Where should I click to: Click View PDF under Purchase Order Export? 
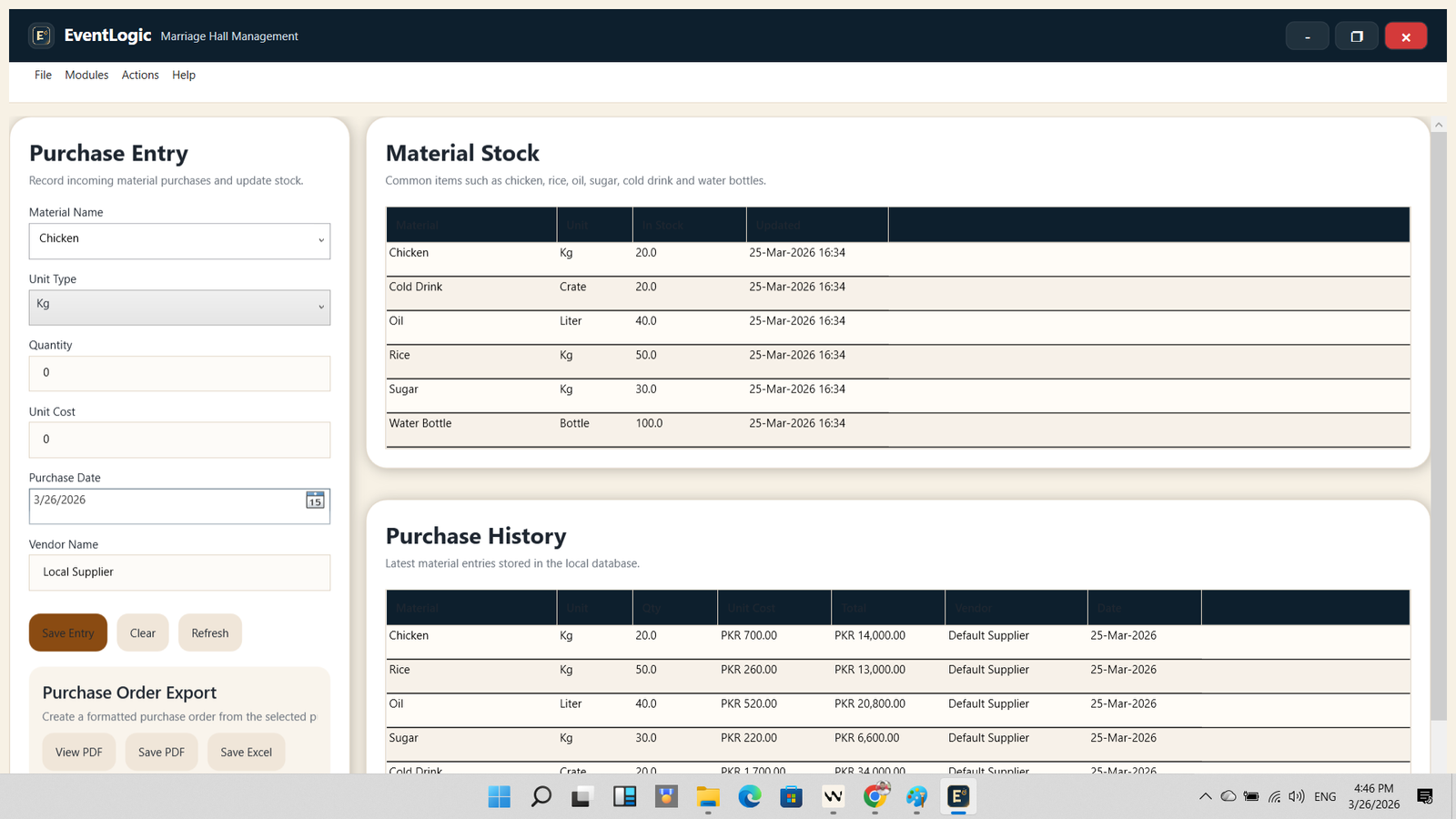pos(78,752)
